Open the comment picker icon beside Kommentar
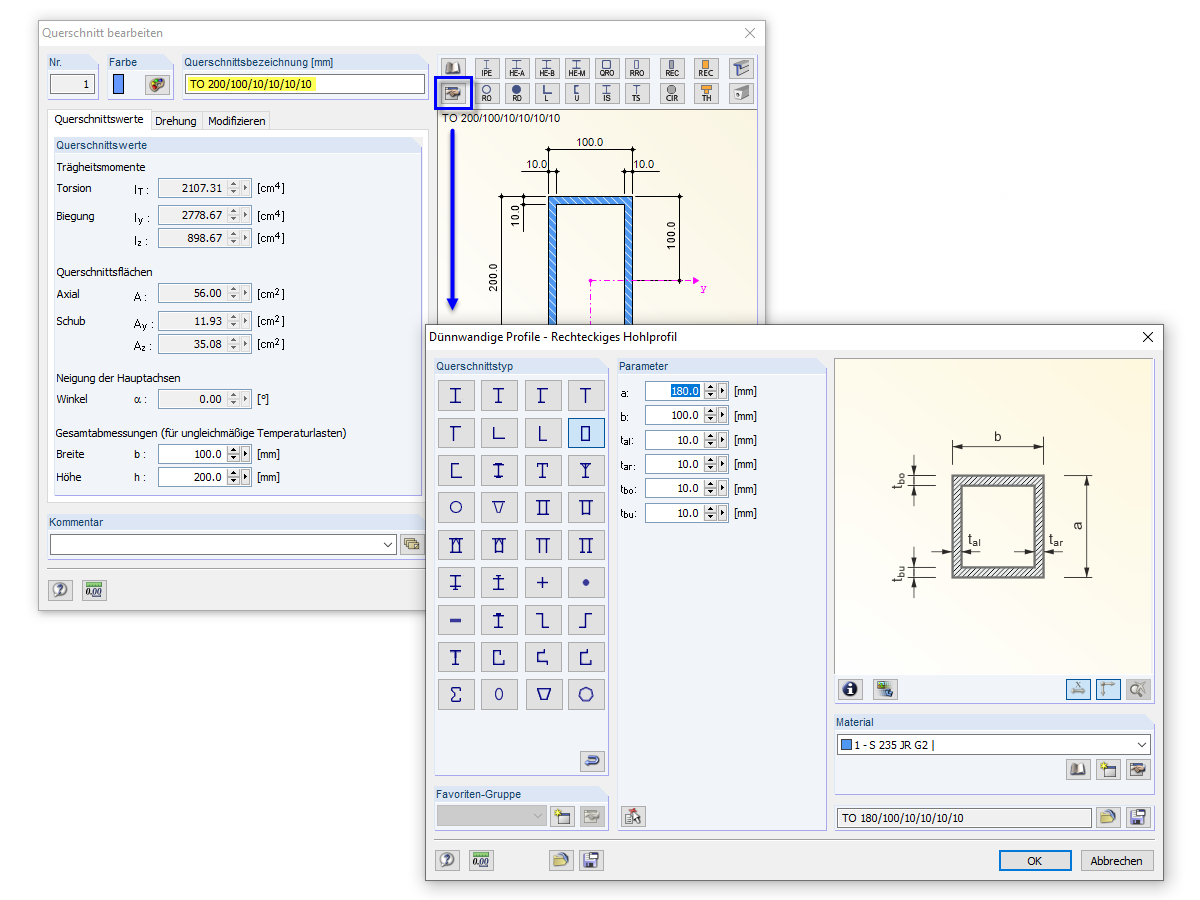This screenshot has height=900, width=1200. (x=411, y=544)
